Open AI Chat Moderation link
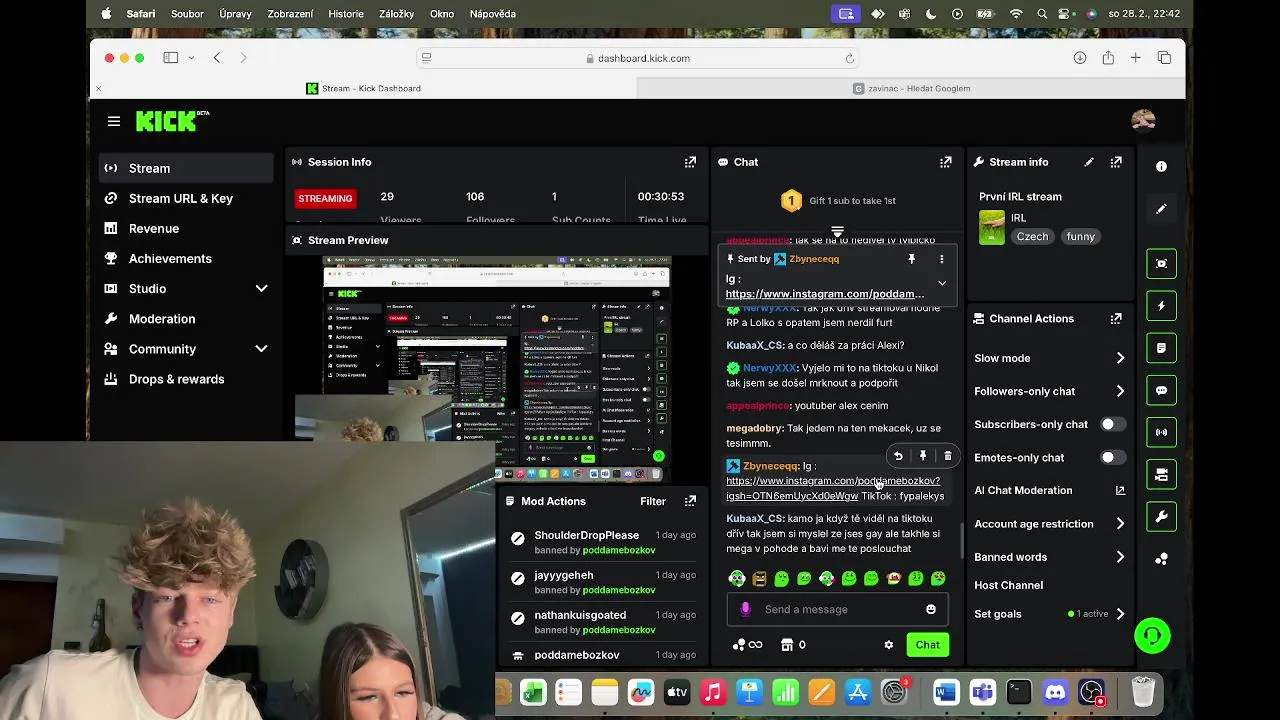 pyautogui.click(x=1050, y=490)
